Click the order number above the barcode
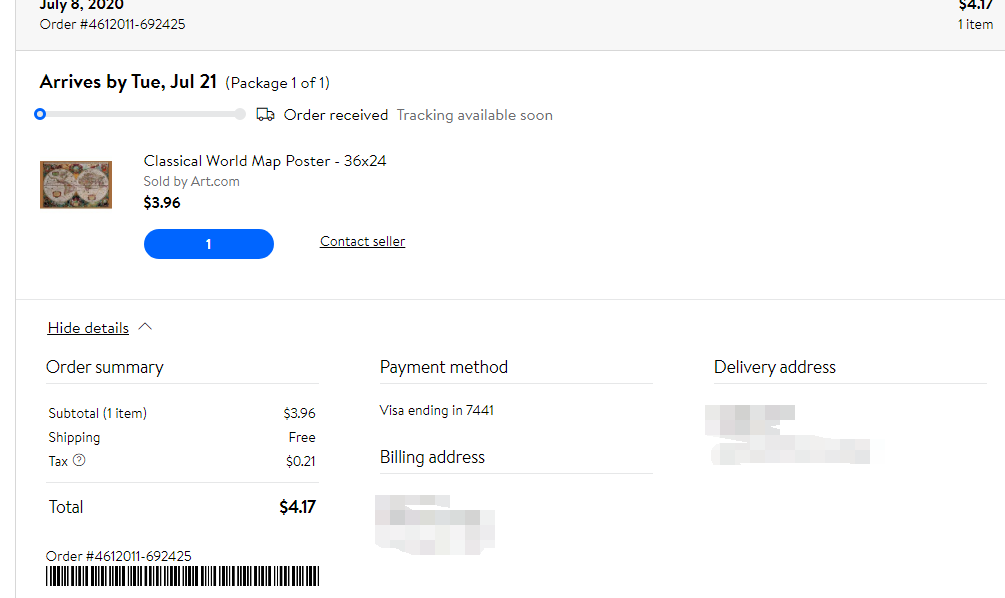1005x598 pixels. pos(119,556)
